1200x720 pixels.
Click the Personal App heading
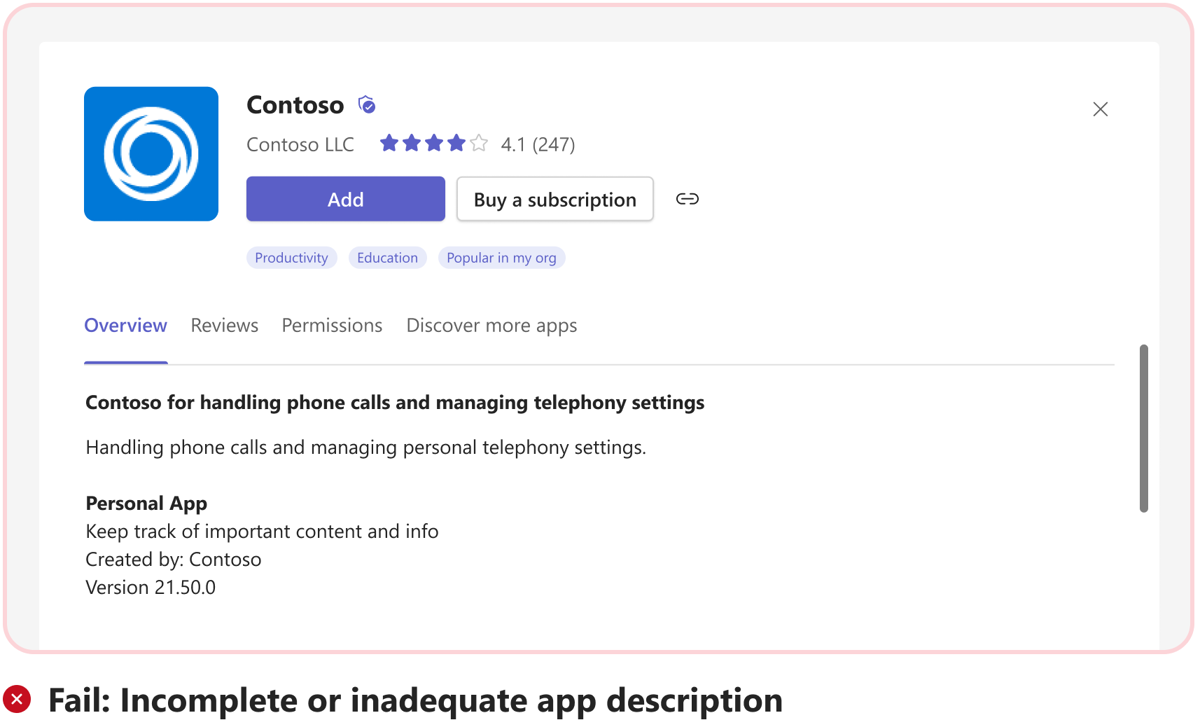(x=146, y=503)
